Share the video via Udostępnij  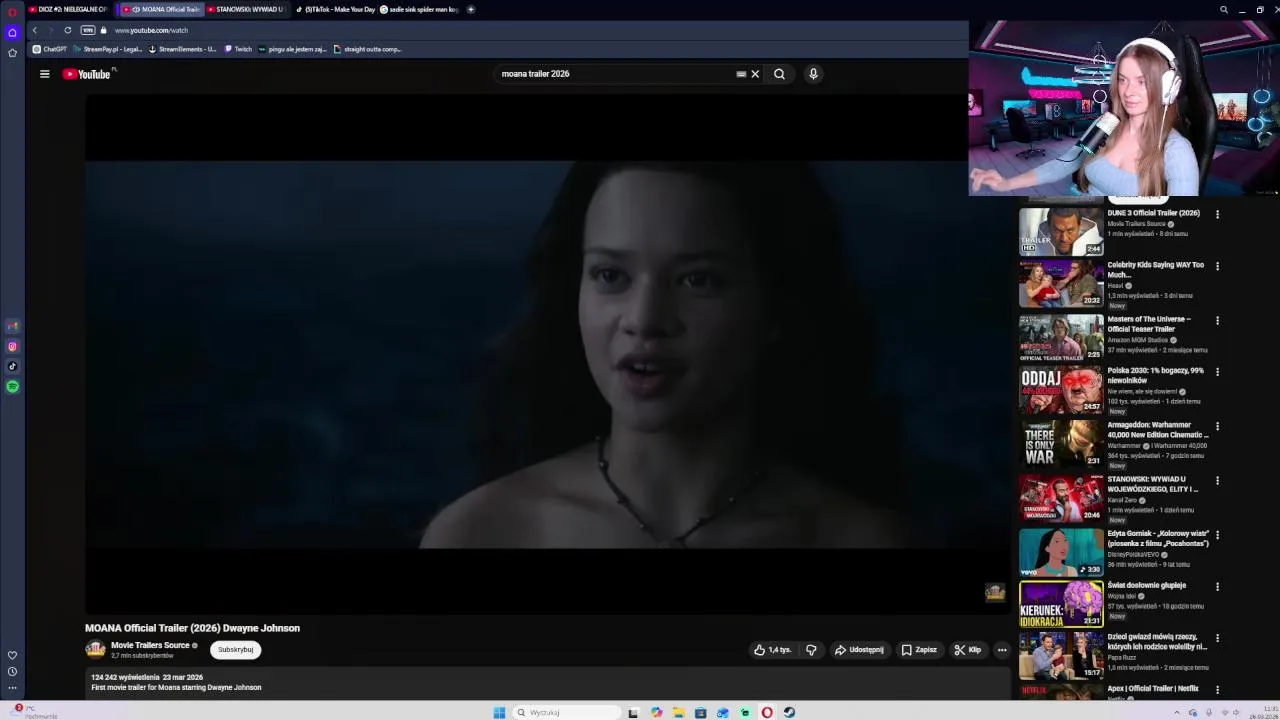(859, 650)
